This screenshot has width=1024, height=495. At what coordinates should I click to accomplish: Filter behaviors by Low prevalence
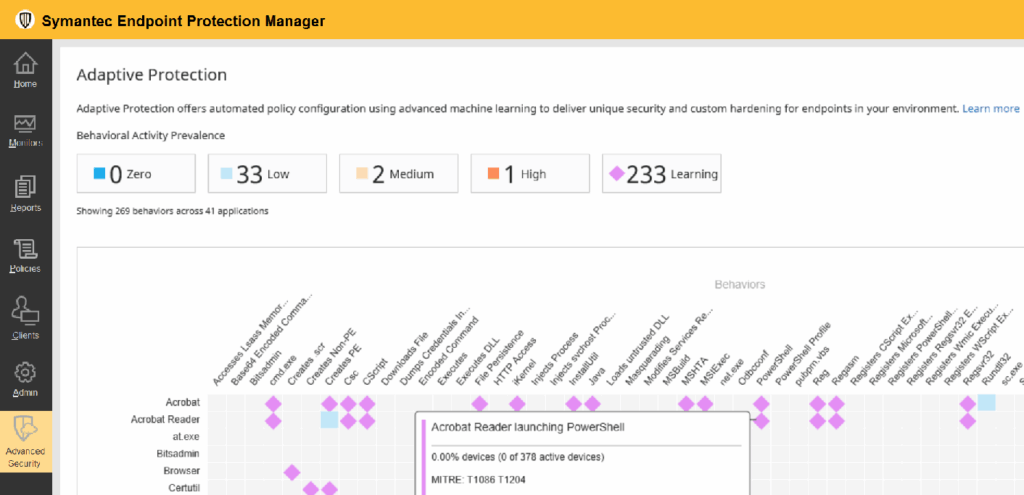point(267,174)
